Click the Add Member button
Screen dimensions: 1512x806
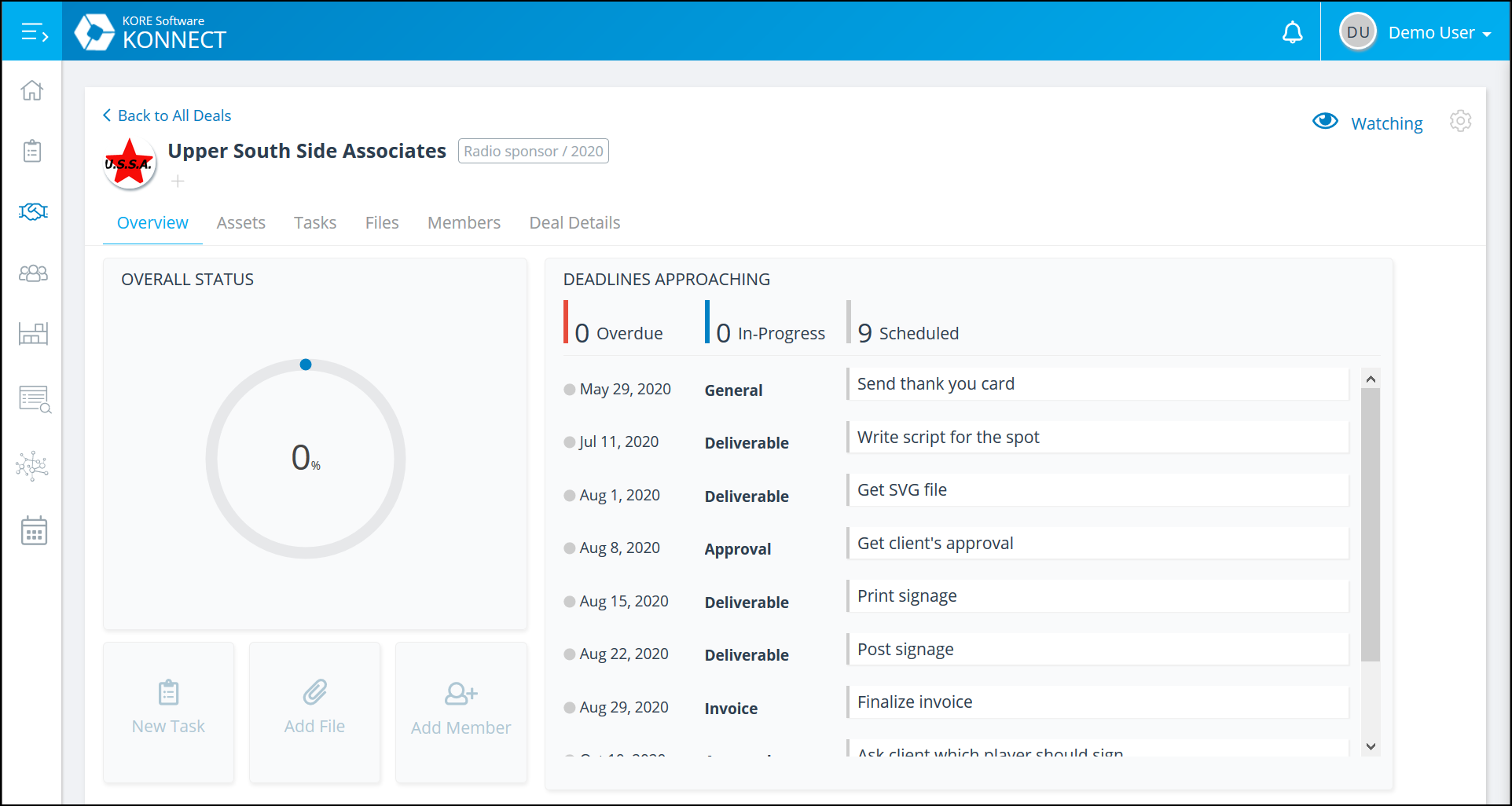(x=461, y=713)
